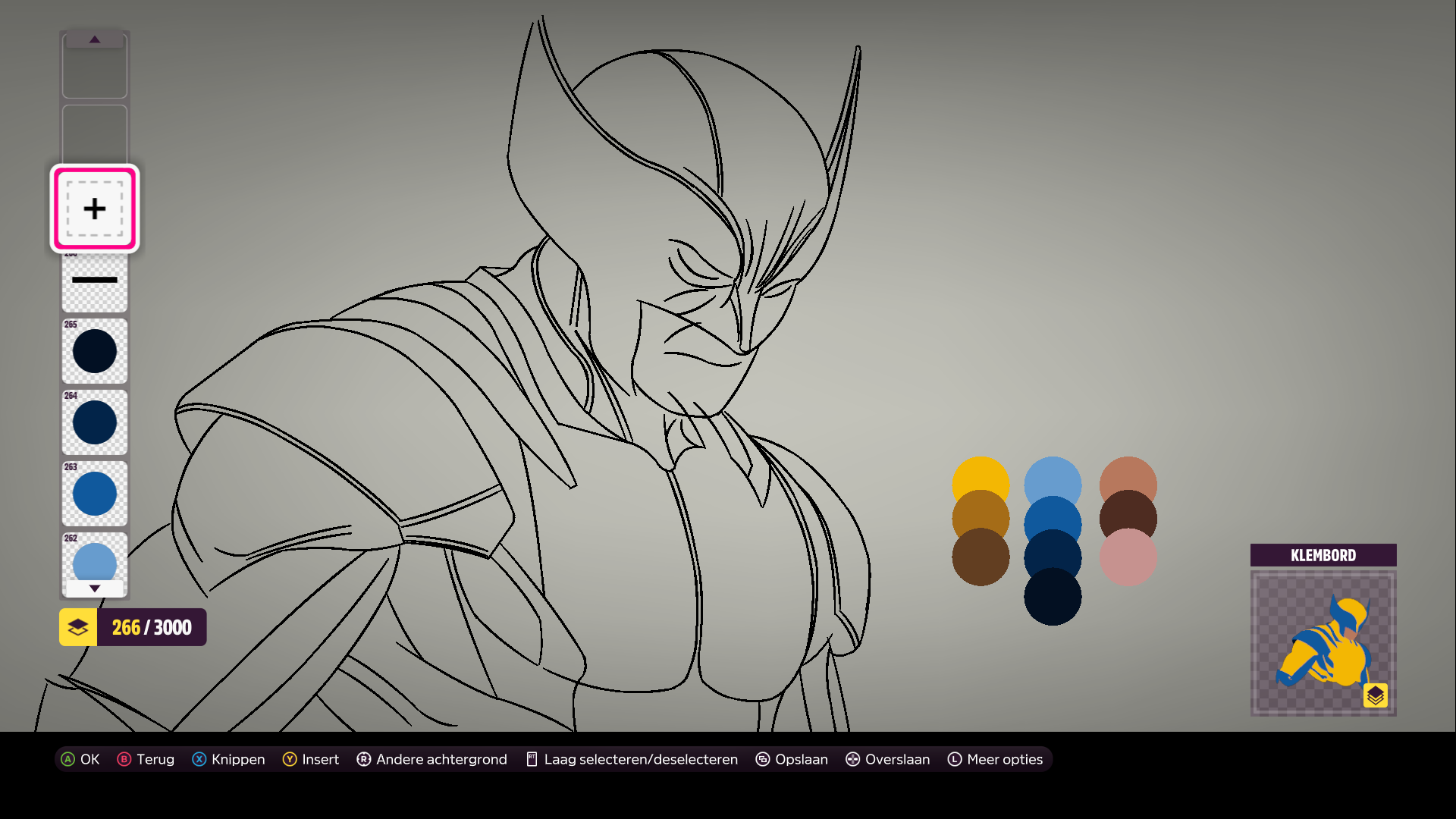Click Opslaan save icon
The height and width of the screenshot is (819, 1456).
point(763,759)
